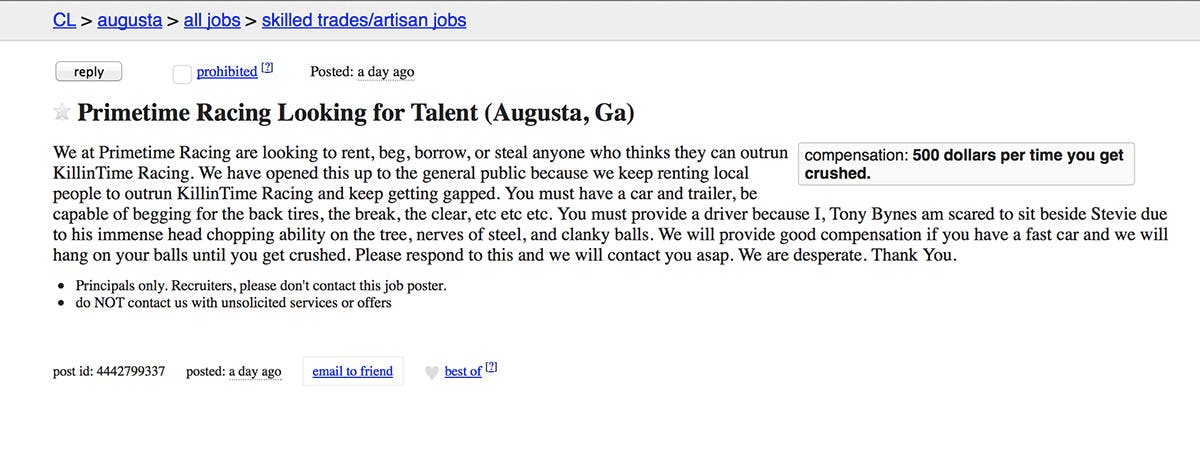Open the CL home breadcrumb link
This screenshot has width=1200, height=465.
[64, 19]
